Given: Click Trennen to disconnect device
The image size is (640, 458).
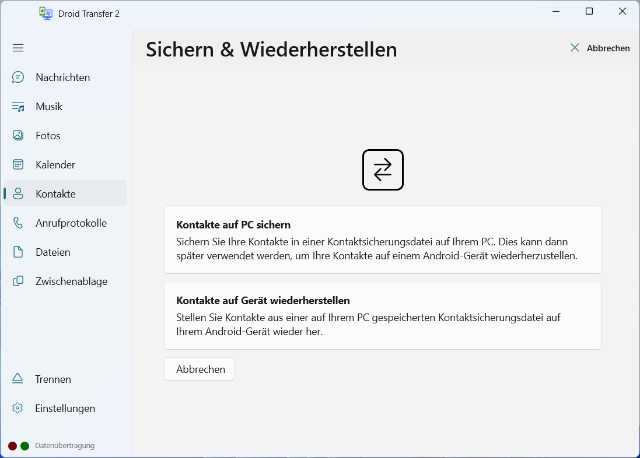Looking at the screenshot, I should [65, 379].
